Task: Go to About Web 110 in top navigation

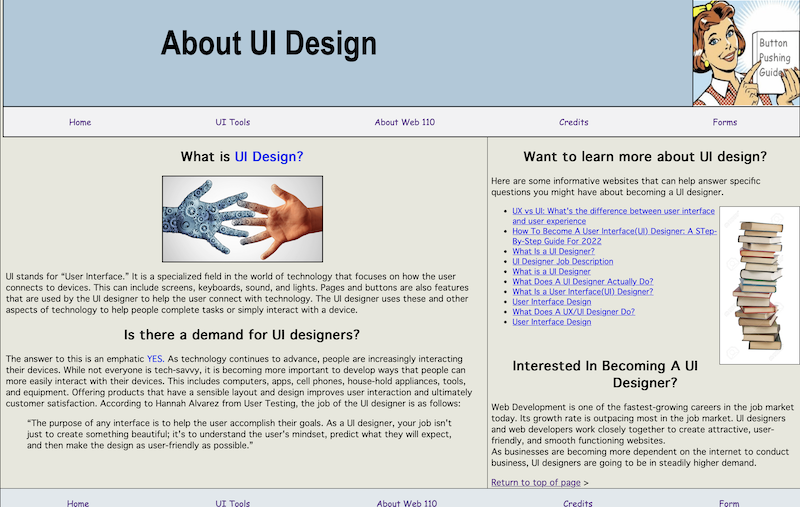Action: tap(405, 122)
